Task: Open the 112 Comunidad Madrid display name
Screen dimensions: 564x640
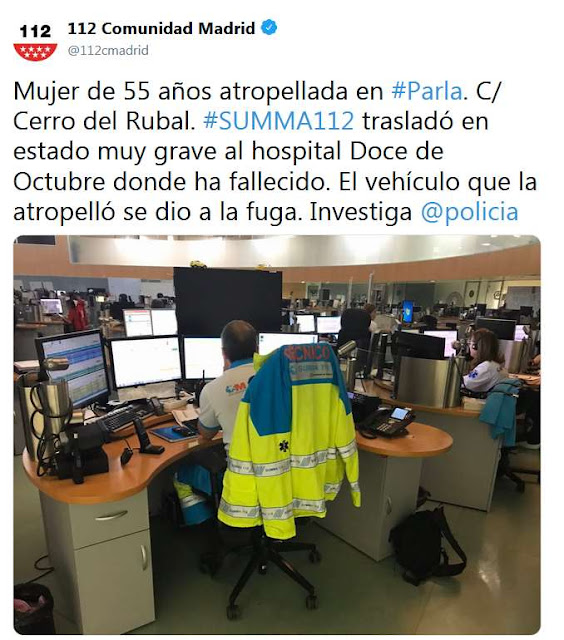Action: coord(161,29)
